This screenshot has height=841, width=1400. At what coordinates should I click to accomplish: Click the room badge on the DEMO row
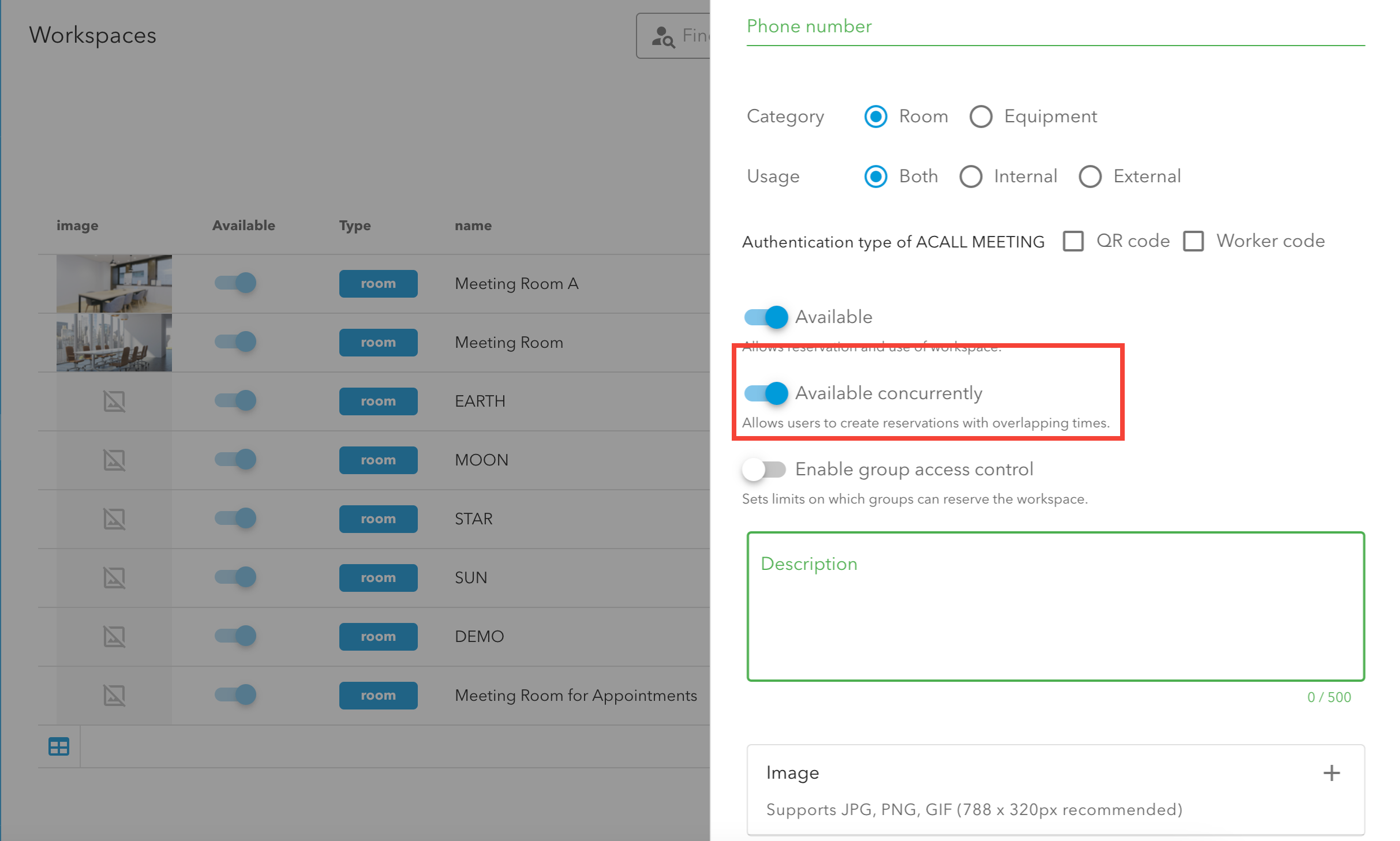pos(378,636)
